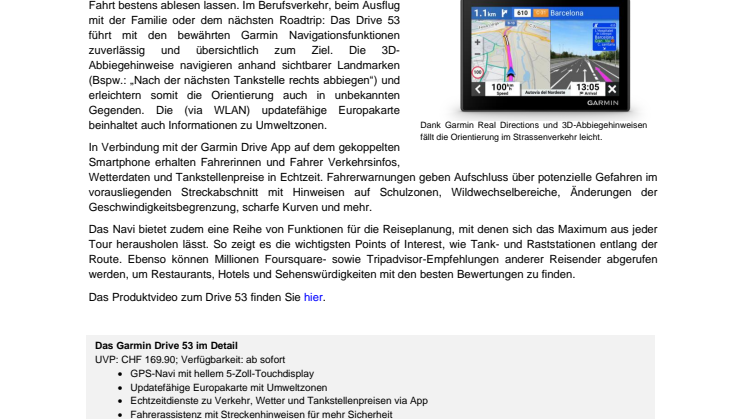Click the 'UVP: CHF 169.90' price line

pyautogui.click(x=190, y=360)
